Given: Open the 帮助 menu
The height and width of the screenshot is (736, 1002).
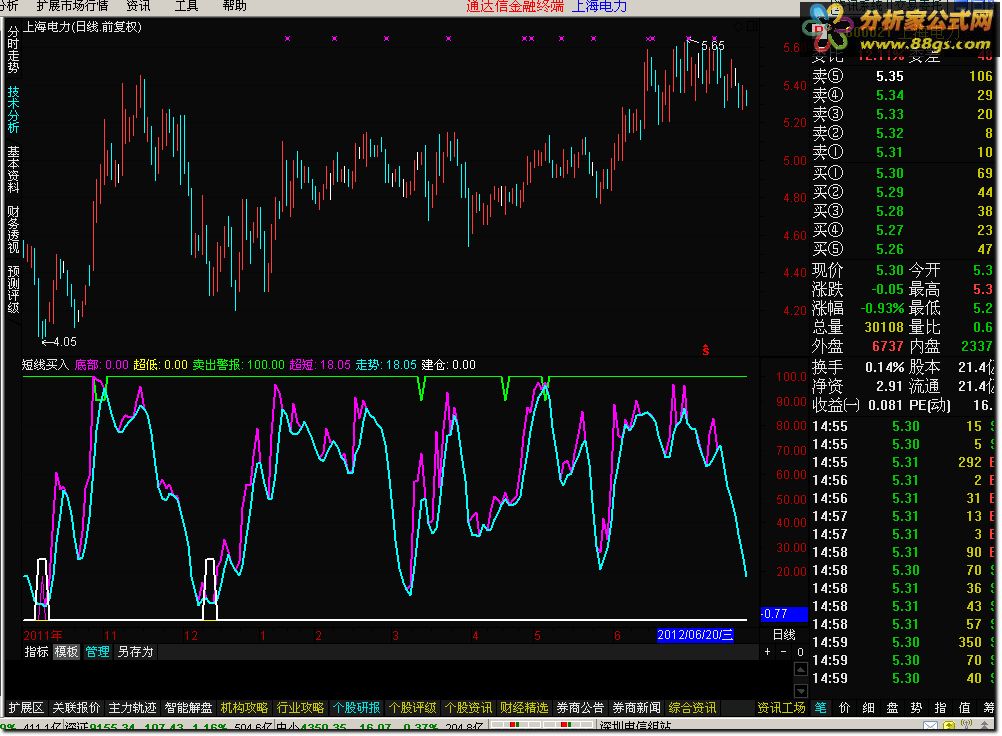Looking at the screenshot, I should [235, 6].
